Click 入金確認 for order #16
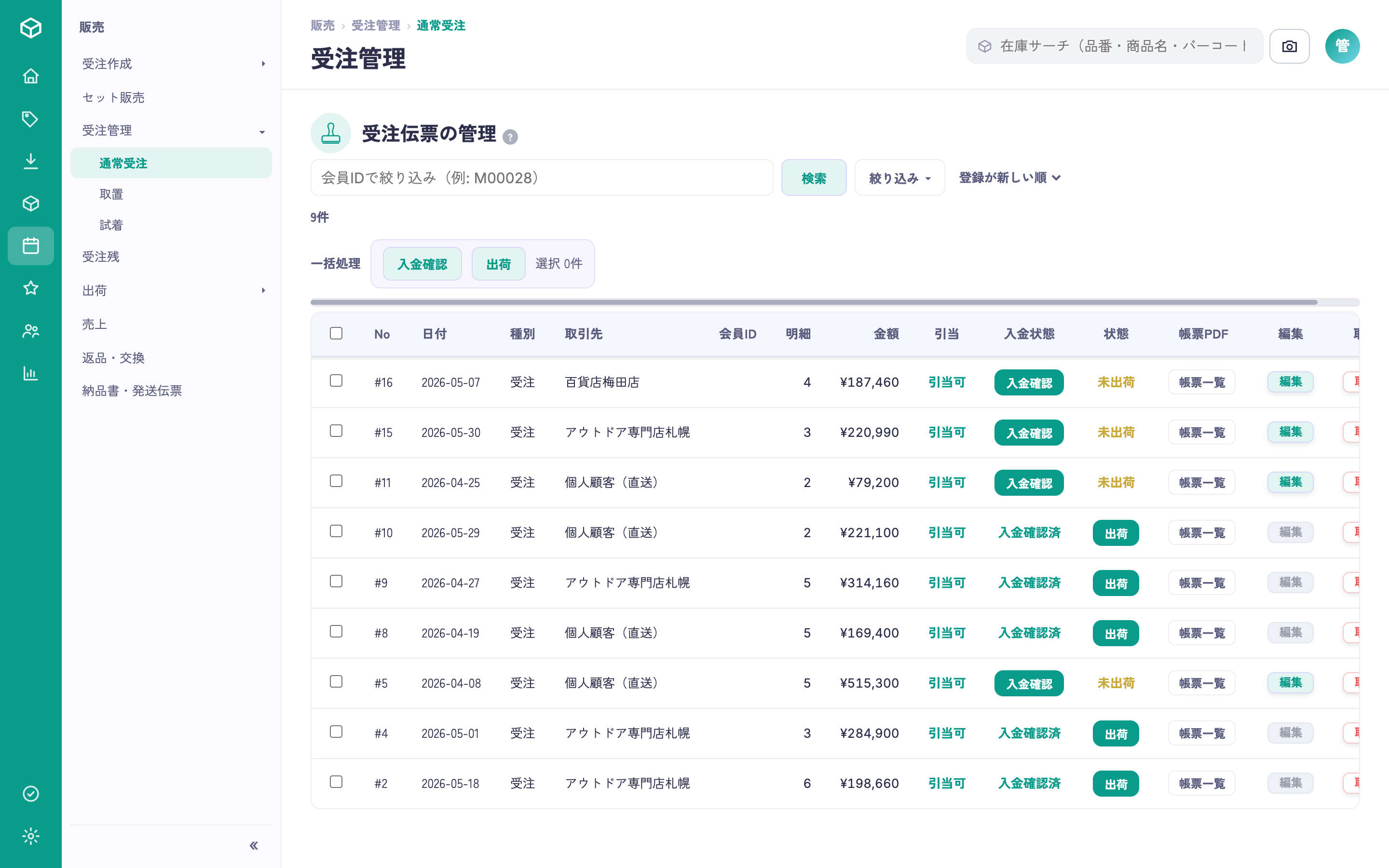Screen dimensions: 1389x868 (x=1029, y=383)
